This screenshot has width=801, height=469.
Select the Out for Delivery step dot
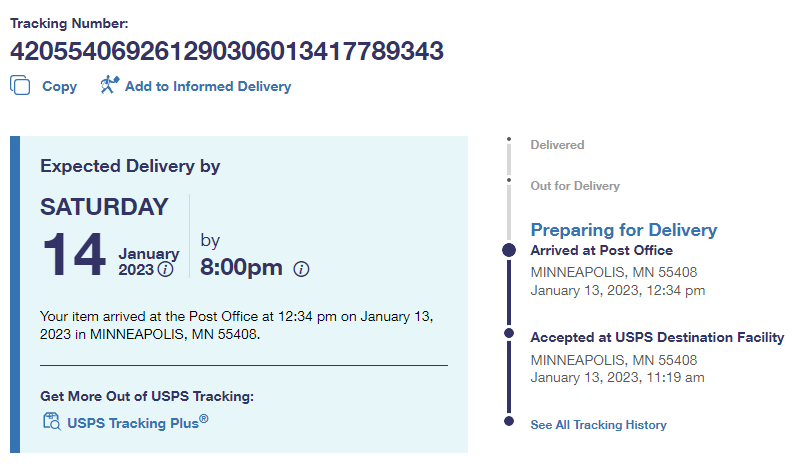(x=509, y=181)
